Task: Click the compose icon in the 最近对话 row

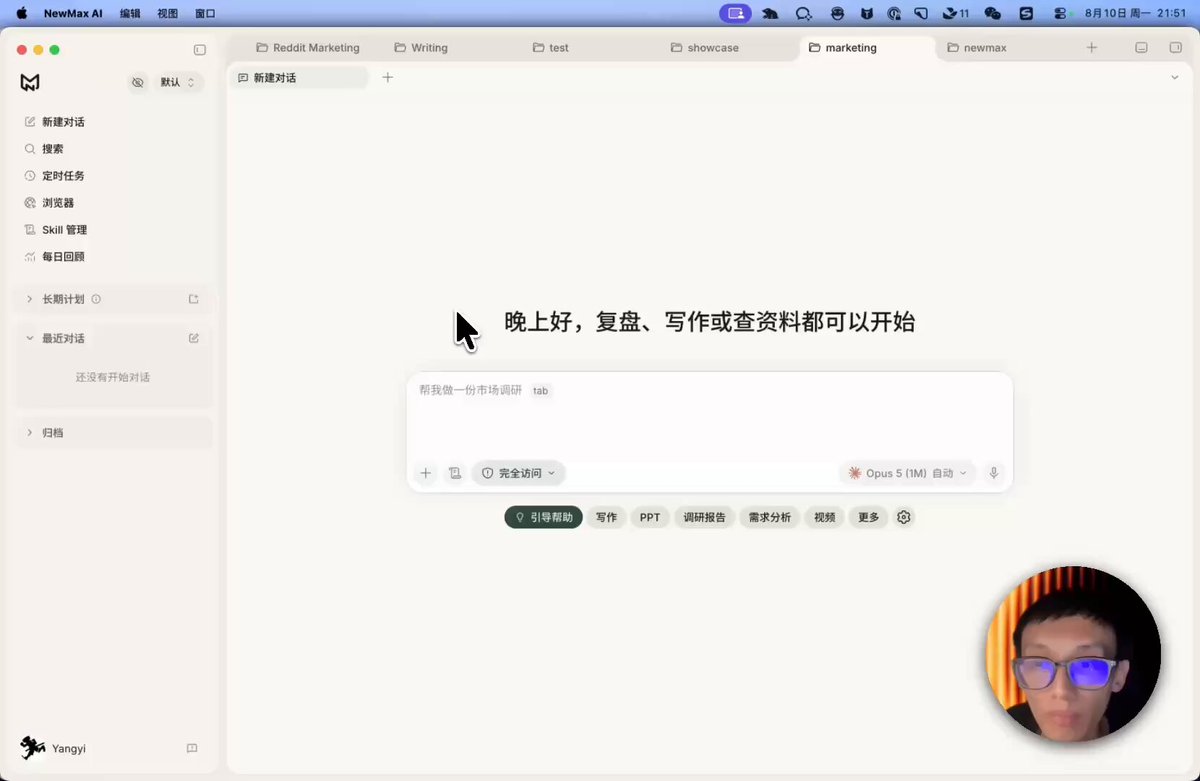Action: click(194, 338)
